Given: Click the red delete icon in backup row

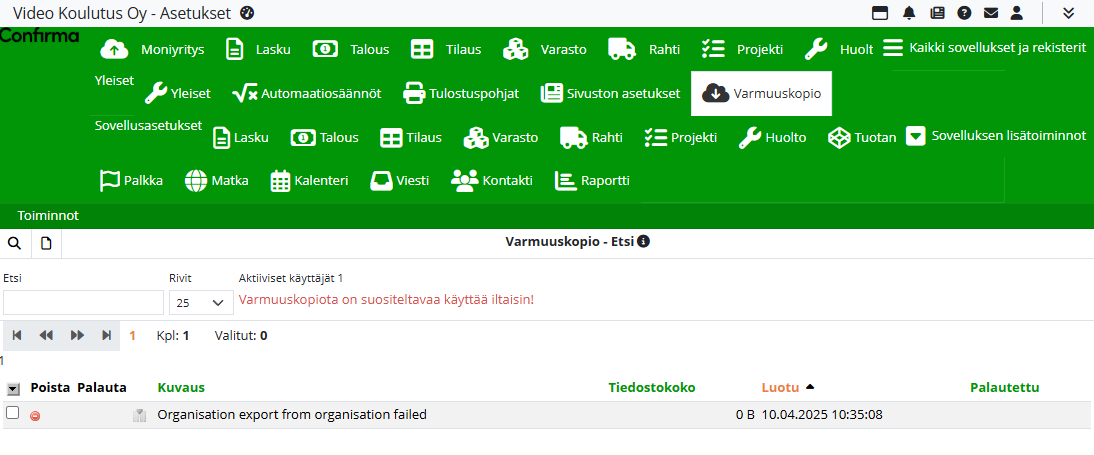Looking at the screenshot, I should pos(36,415).
